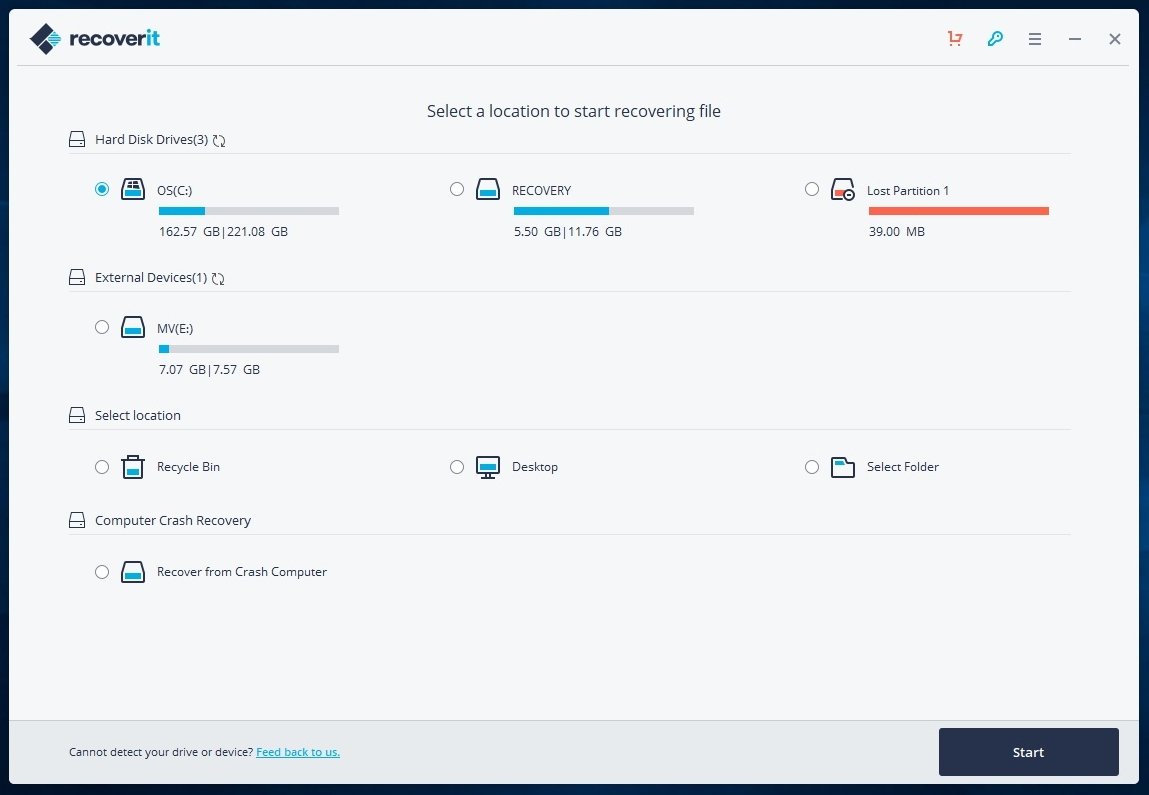Select the Recover from Crash Computer option
Viewport: 1149px width, 795px height.
102,571
